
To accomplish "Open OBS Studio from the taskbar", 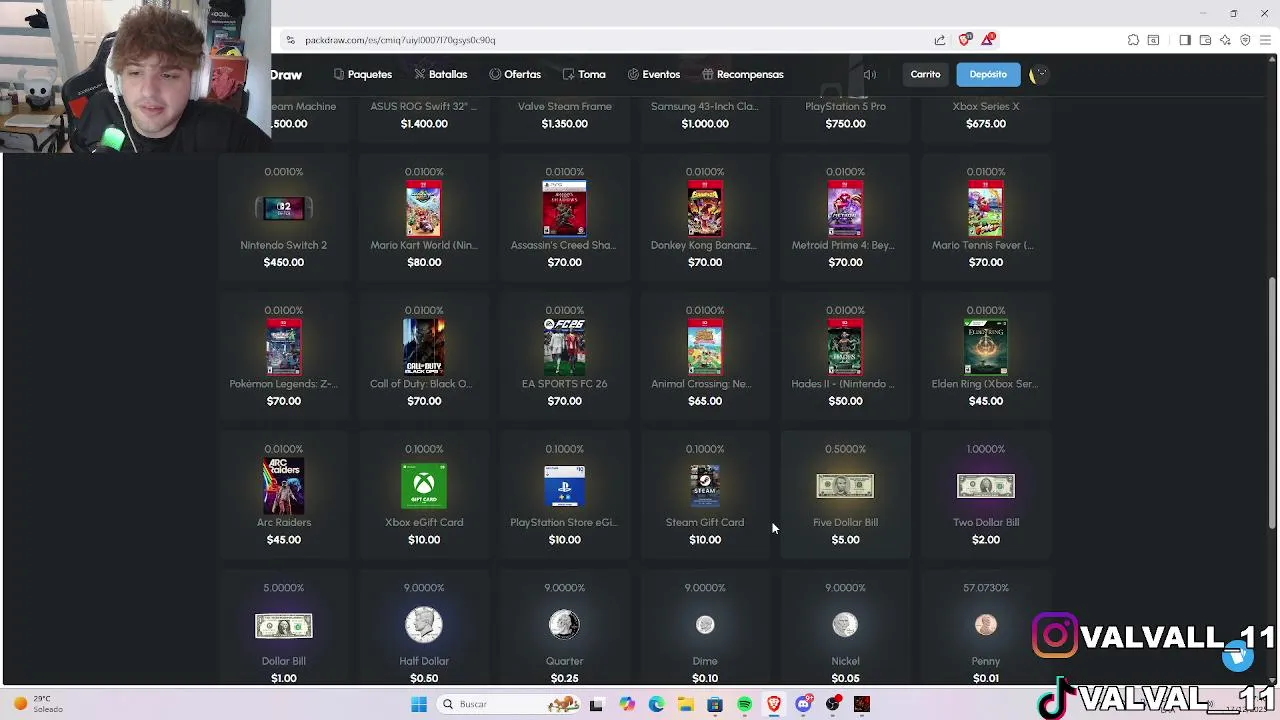I will pos(832,704).
